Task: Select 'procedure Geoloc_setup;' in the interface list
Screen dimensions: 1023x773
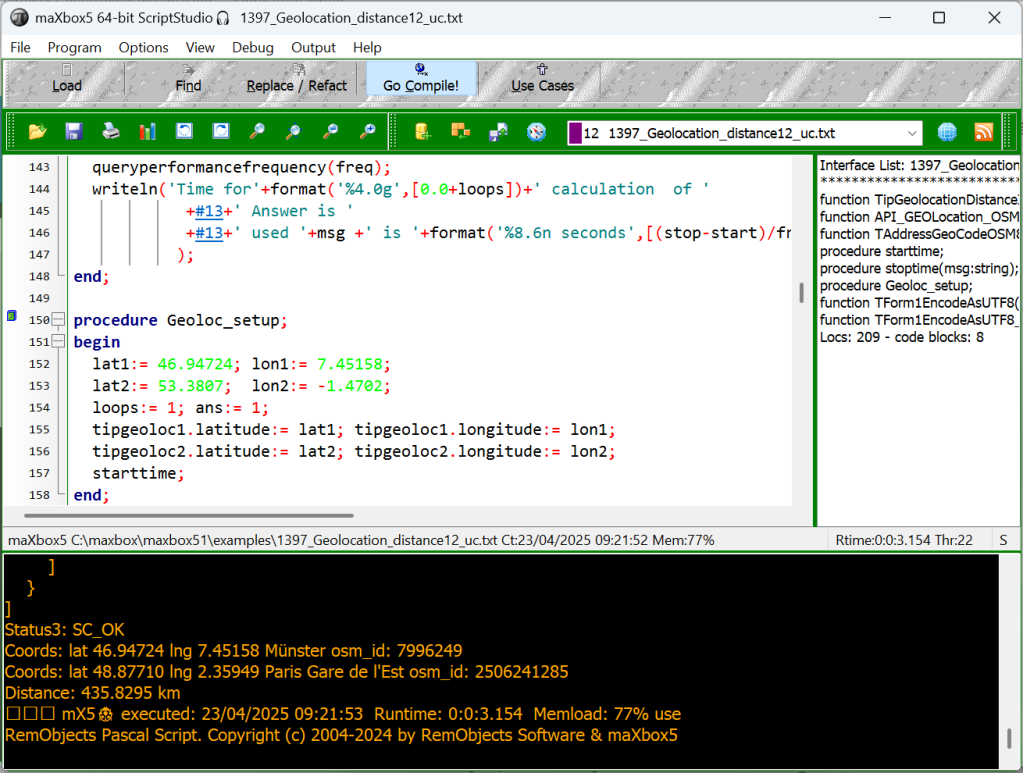Action: [x=896, y=286]
